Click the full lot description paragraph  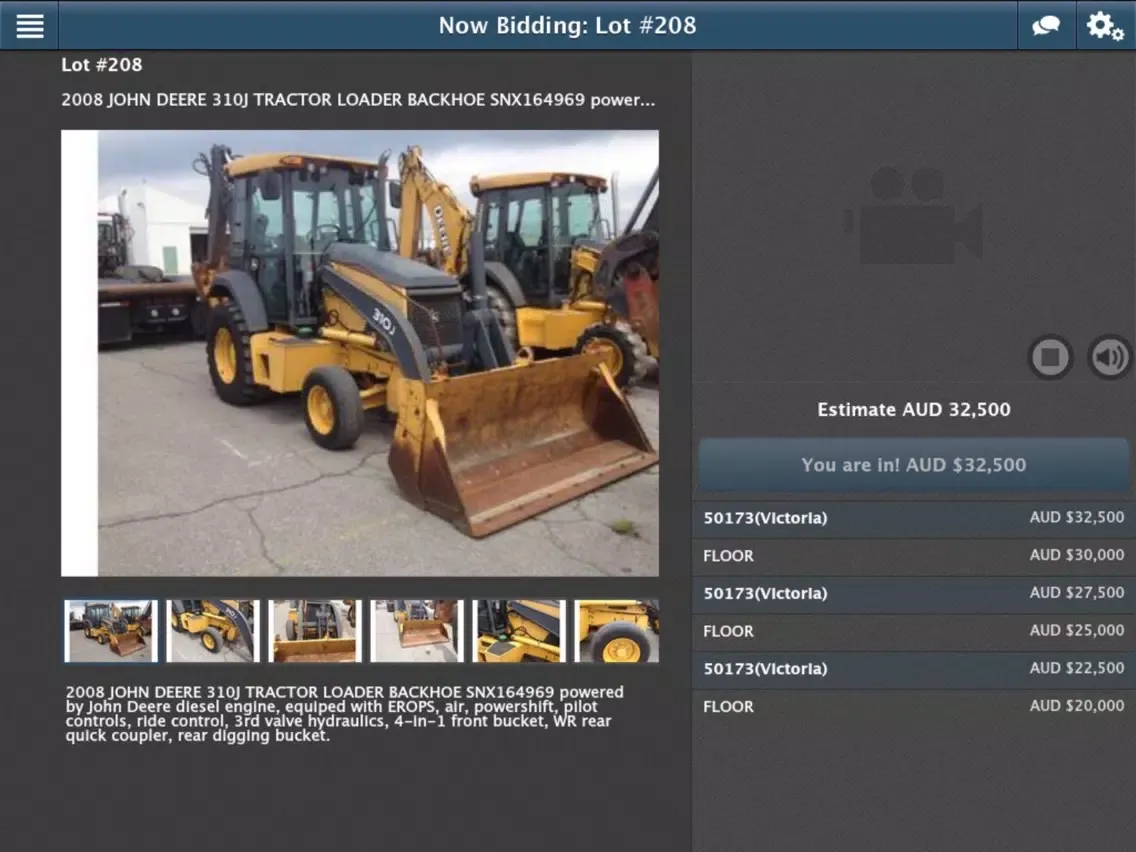(344, 714)
